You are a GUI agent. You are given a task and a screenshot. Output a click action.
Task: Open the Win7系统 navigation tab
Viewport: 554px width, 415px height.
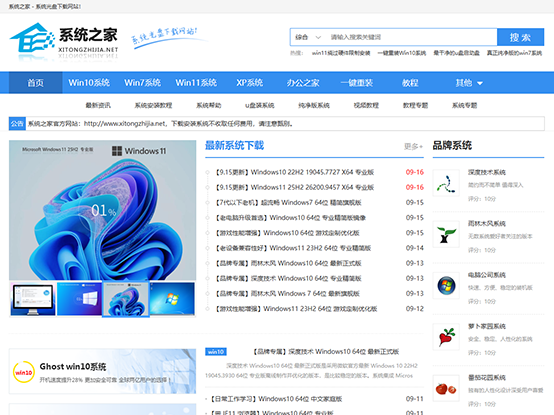[x=142, y=83]
